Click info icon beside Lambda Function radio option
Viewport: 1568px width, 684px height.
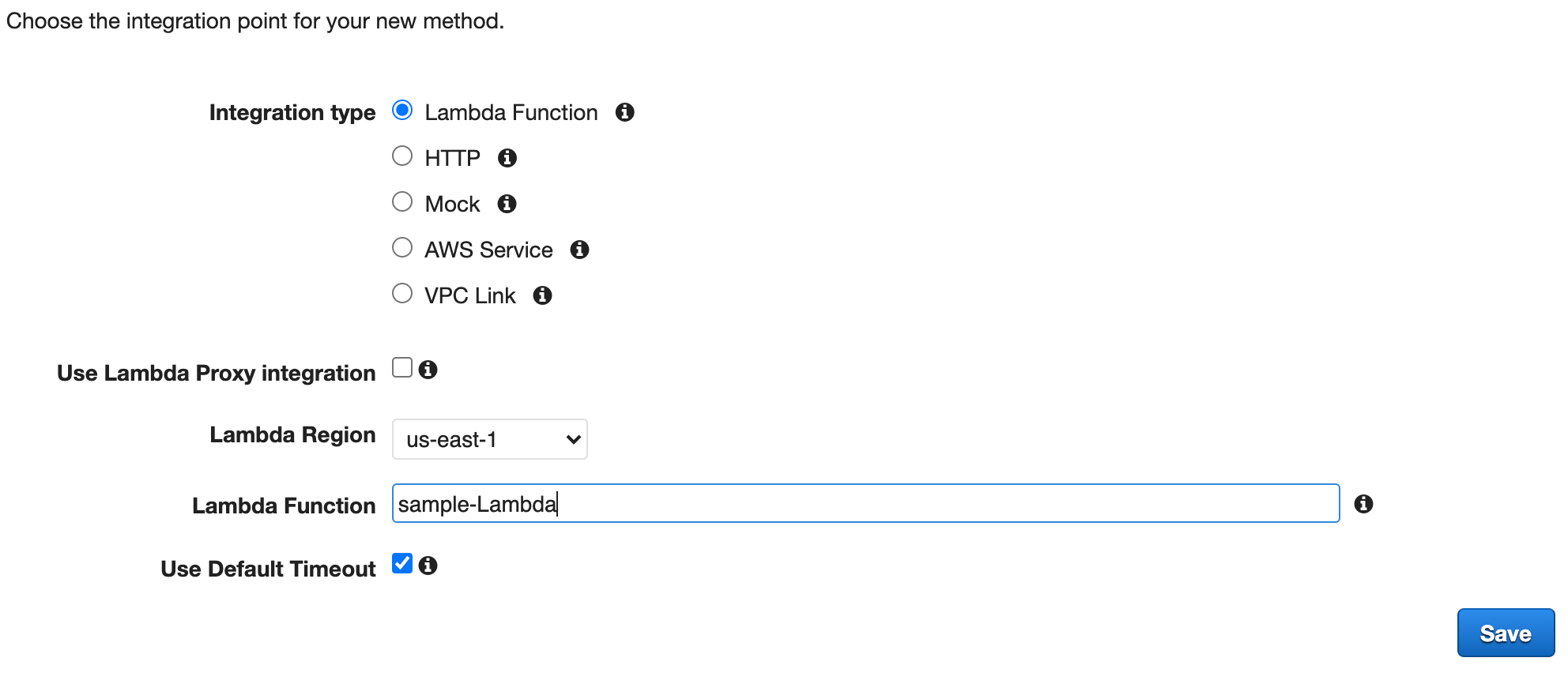(624, 112)
